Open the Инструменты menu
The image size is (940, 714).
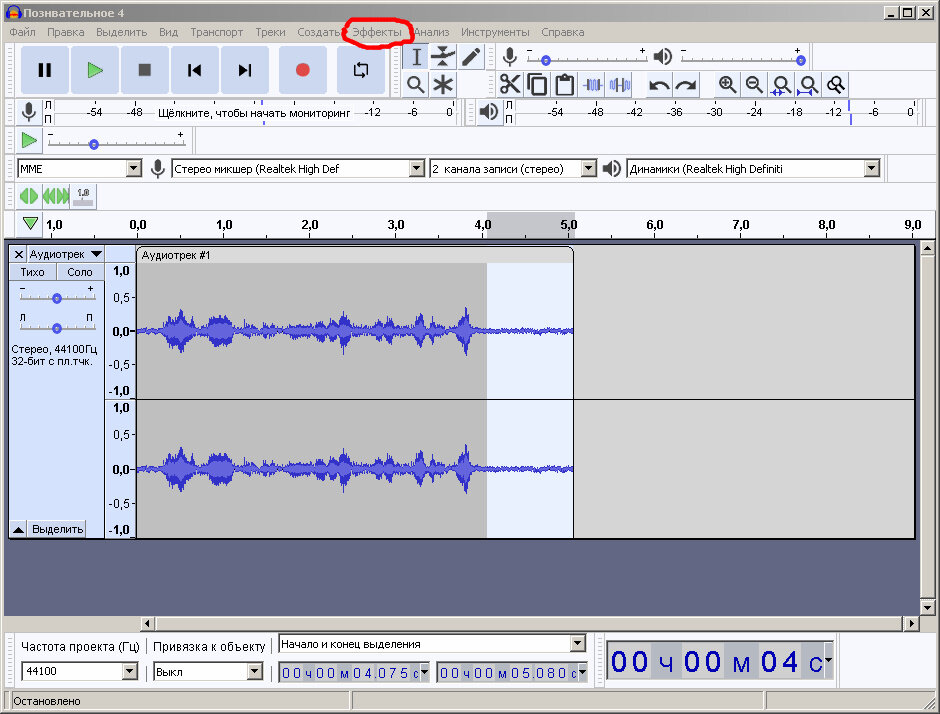point(495,32)
